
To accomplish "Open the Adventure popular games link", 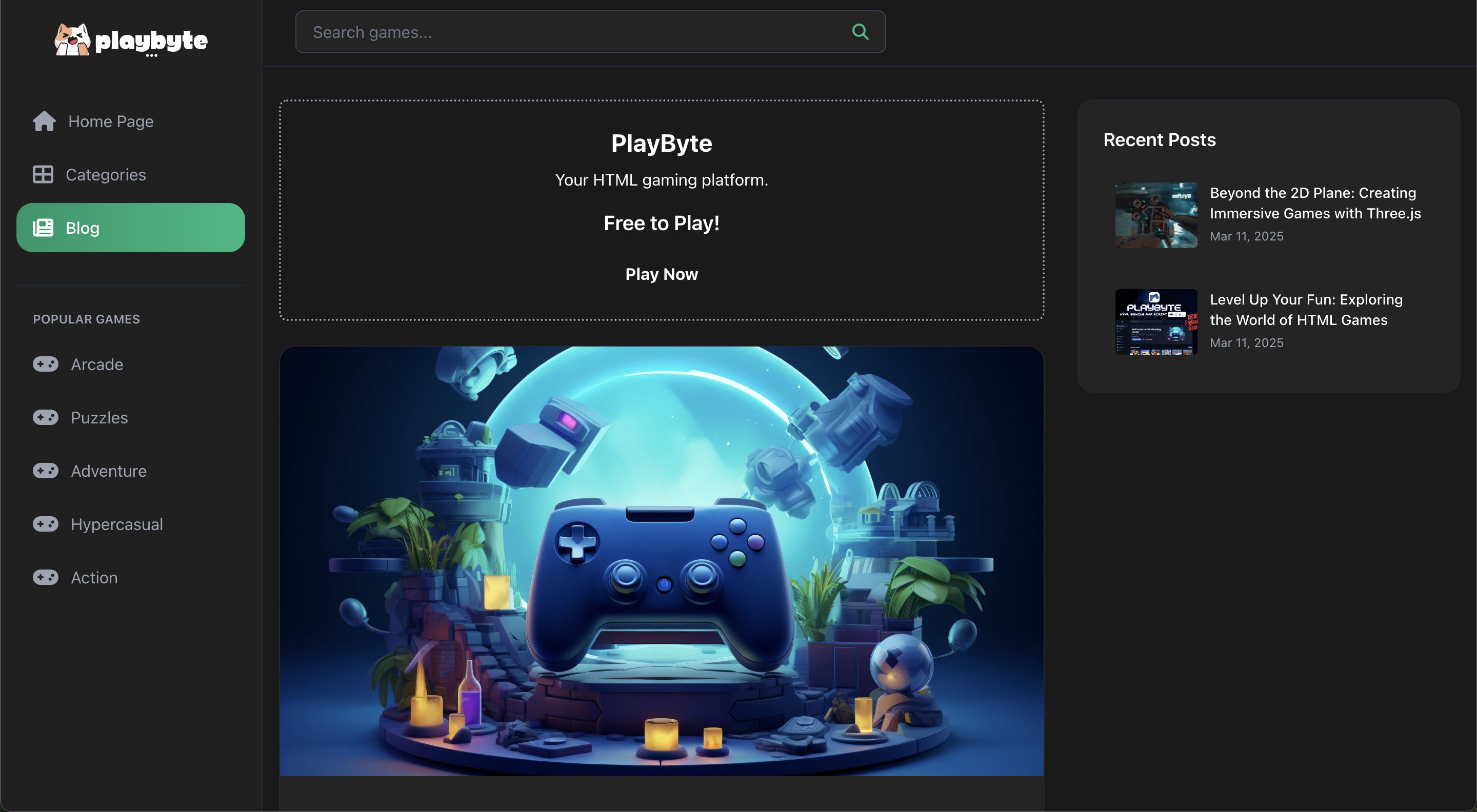I will [x=131, y=471].
